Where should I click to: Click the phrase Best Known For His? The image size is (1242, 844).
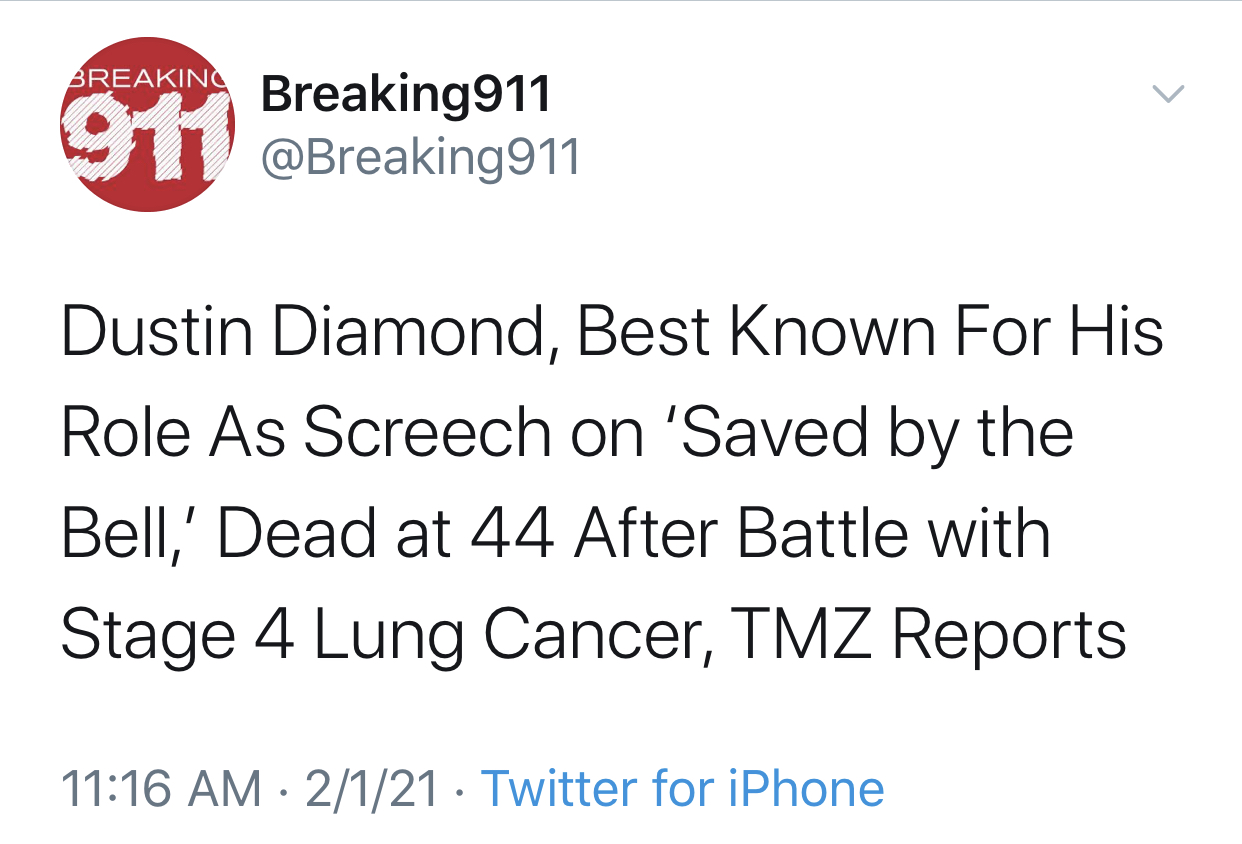pos(870,333)
